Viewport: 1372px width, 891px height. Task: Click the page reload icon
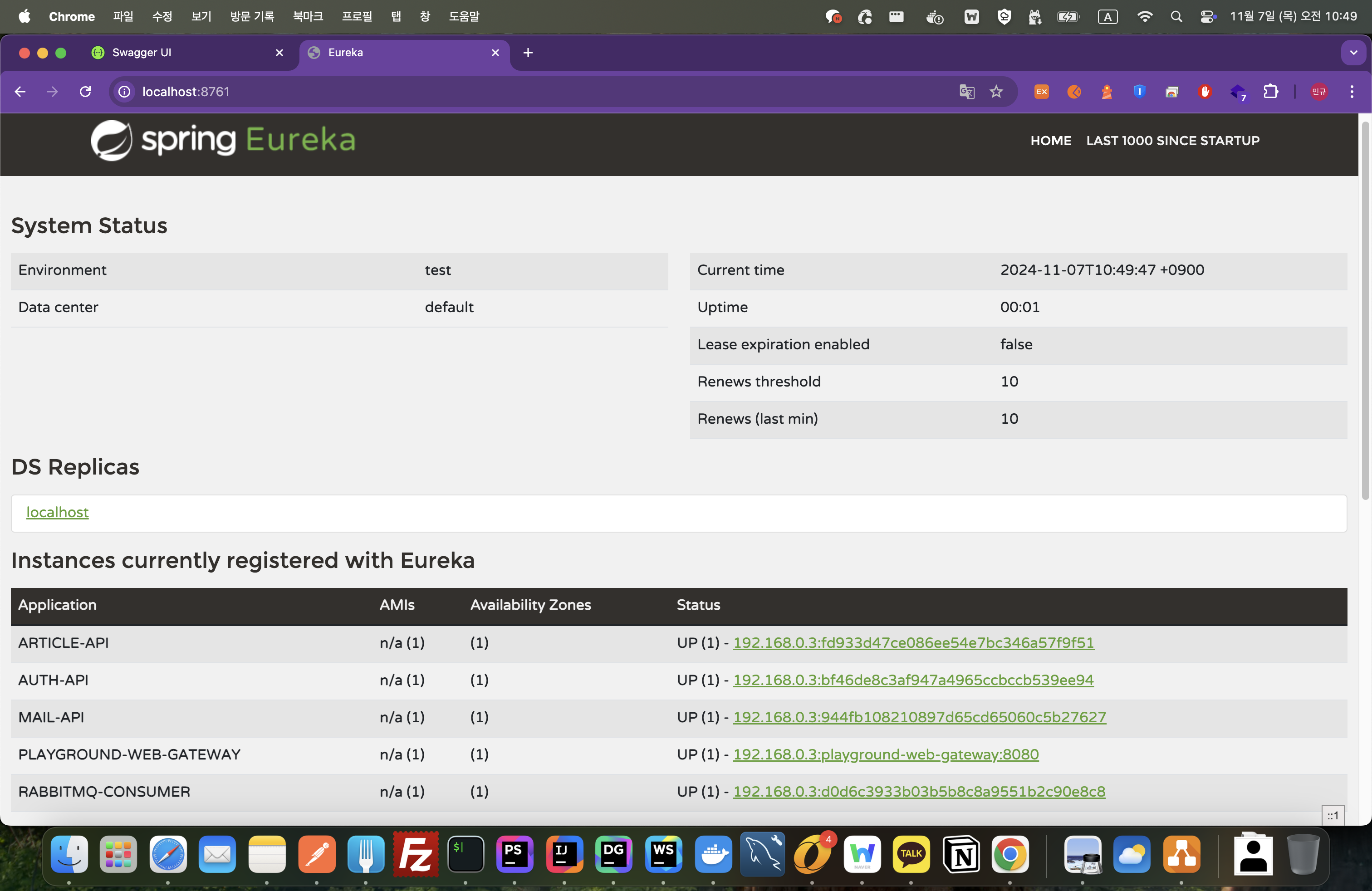[x=85, y=92]
